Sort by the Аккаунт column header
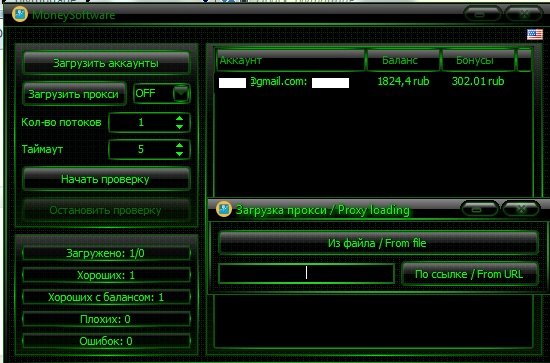 pos(290,60)
